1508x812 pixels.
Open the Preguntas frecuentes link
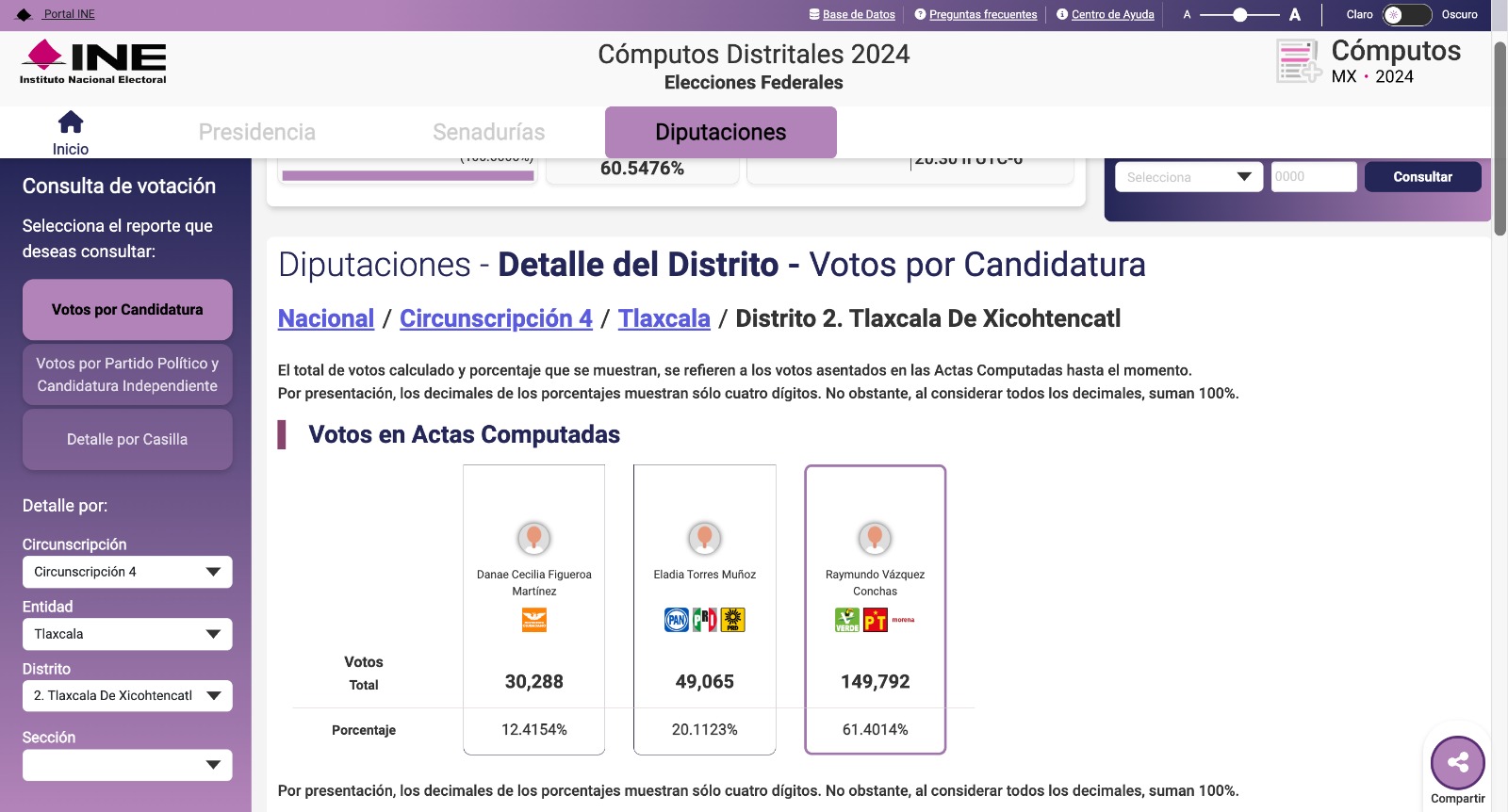tap(982, 15)
